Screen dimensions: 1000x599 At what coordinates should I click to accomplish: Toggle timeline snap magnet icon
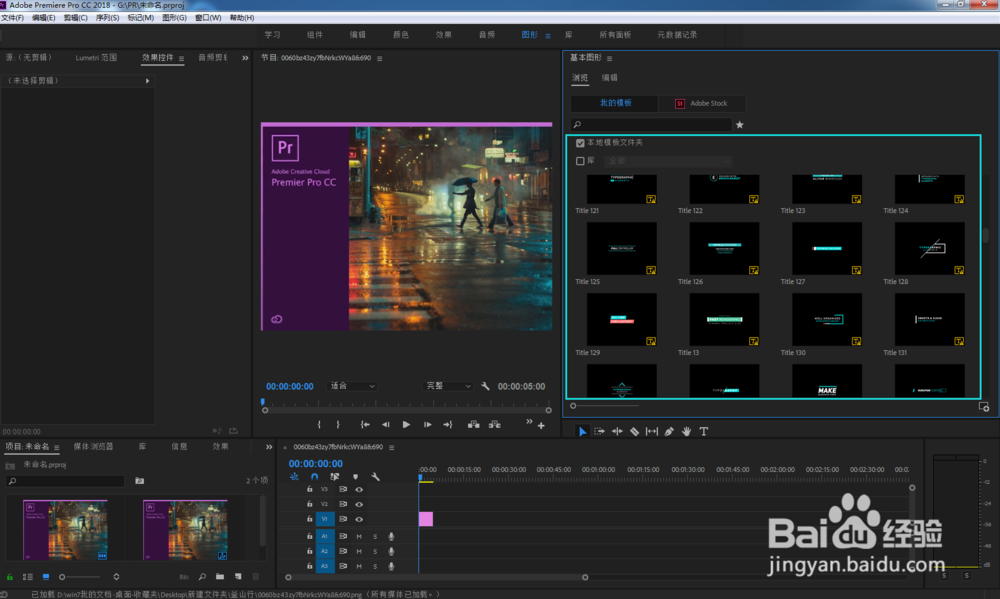[314, 477]
